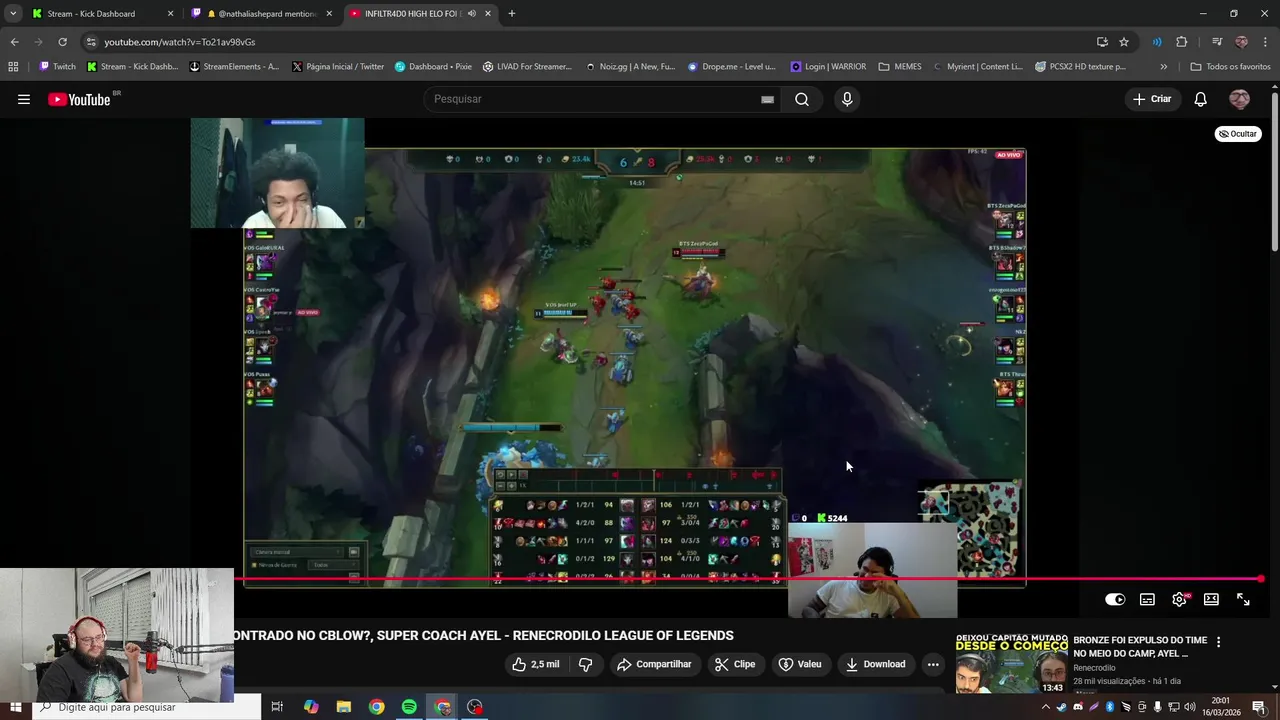Open Chrome tab search dropdown

pyautogui.click(x=13, y=14)
